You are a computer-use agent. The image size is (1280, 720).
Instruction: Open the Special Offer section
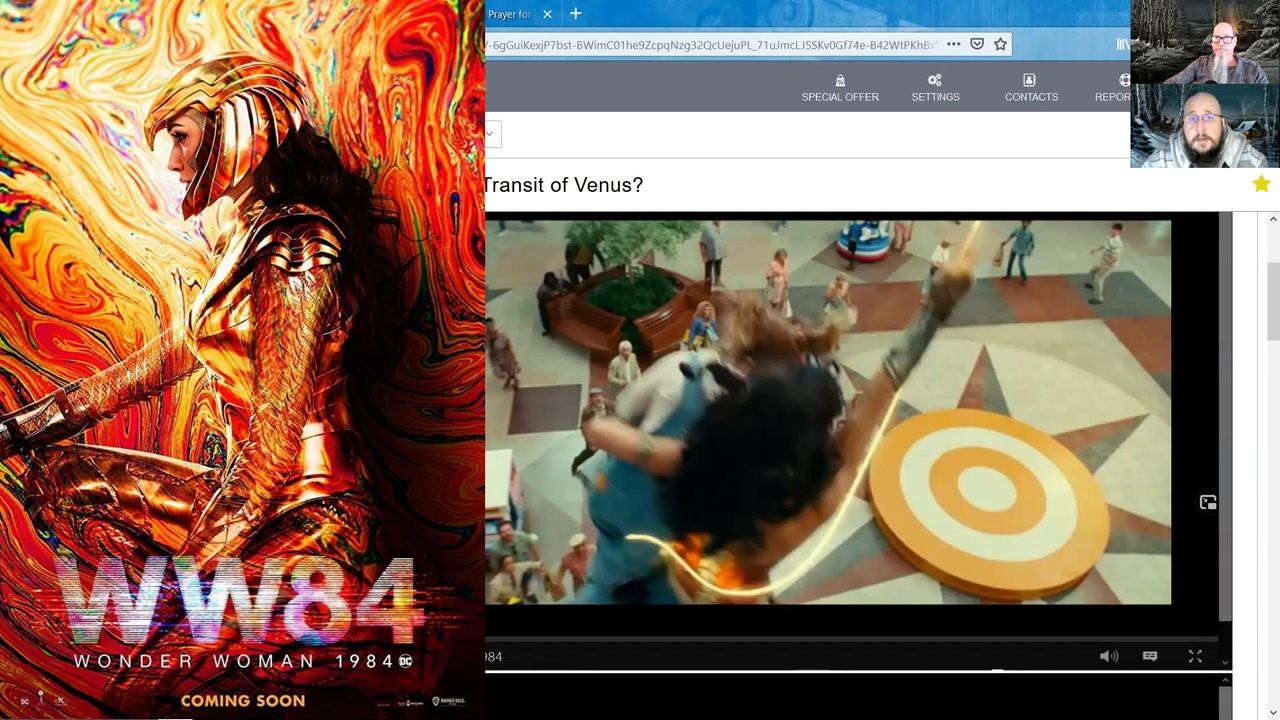coord(839,88)
